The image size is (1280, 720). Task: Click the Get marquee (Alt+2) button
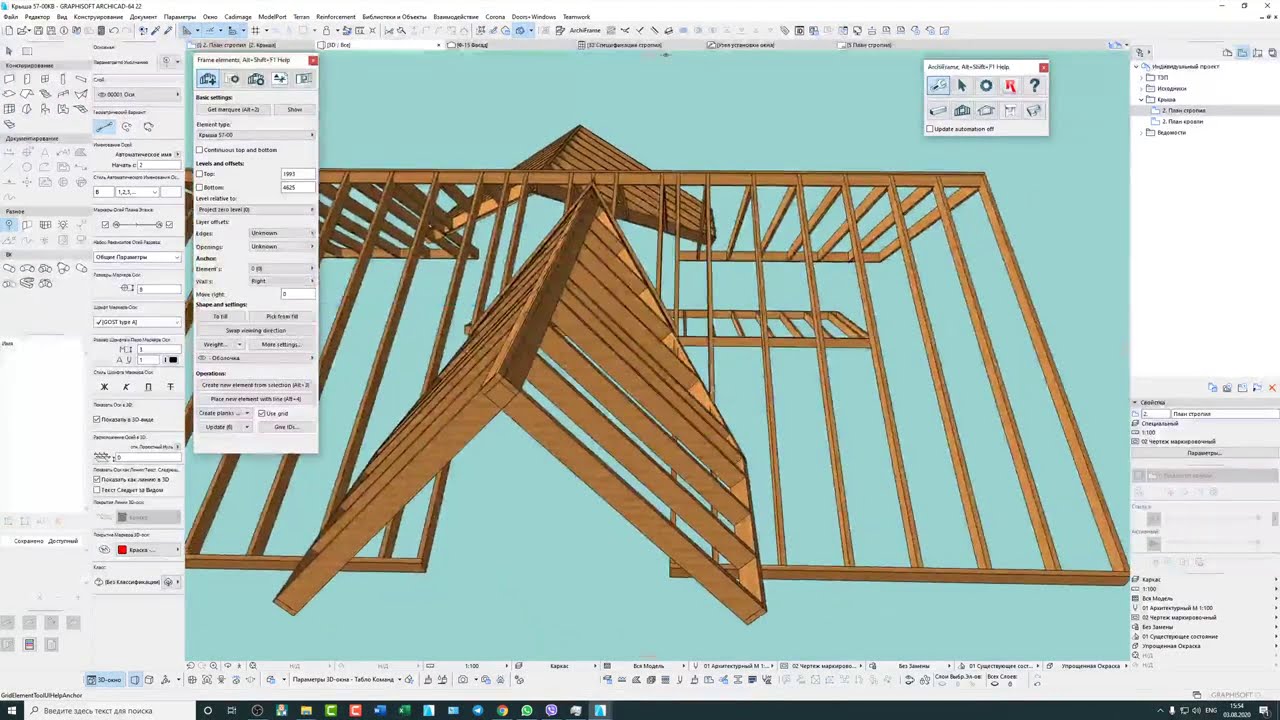pyautogui.click(x=233, y=109)
